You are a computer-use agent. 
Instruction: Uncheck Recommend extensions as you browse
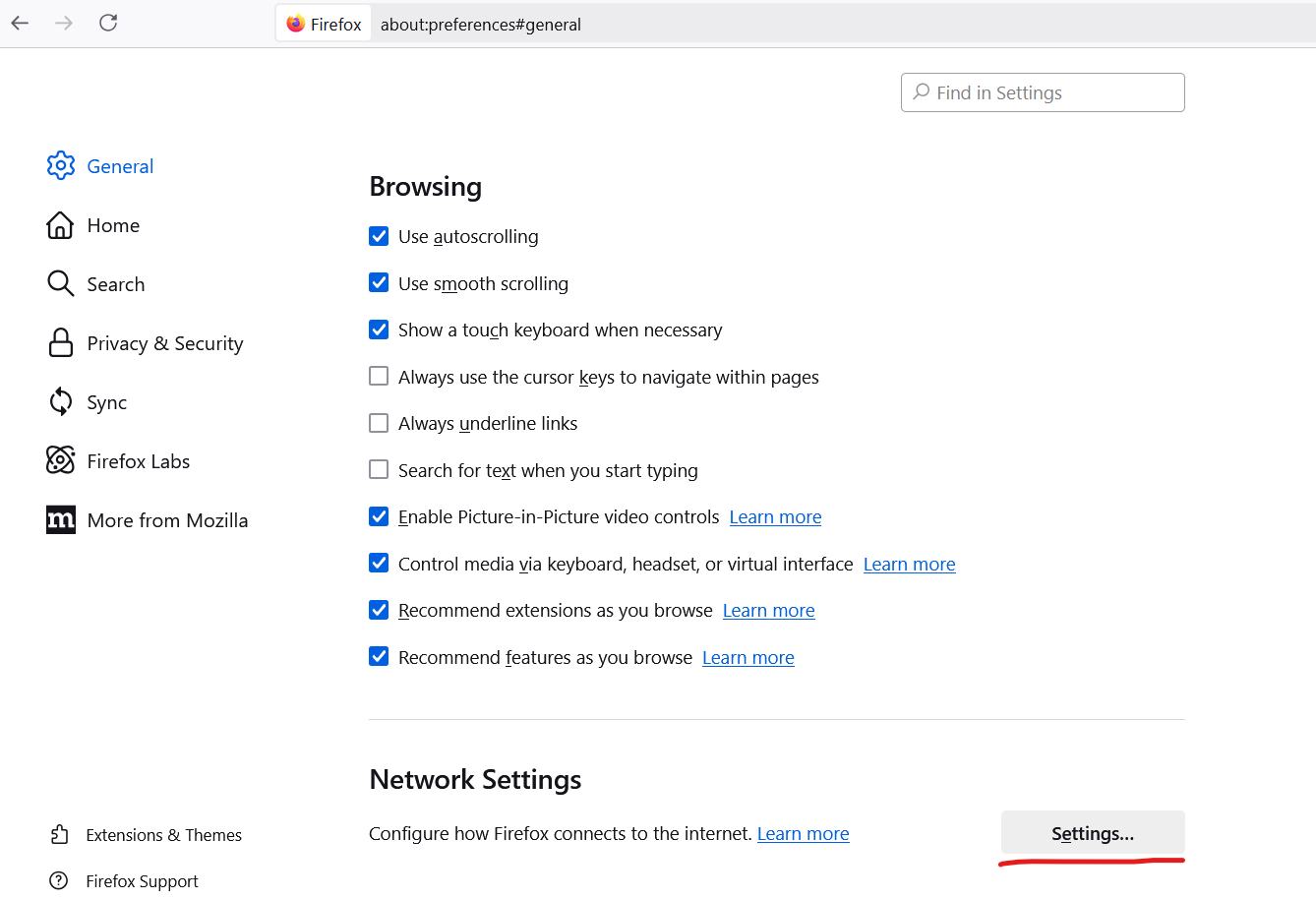coord(379,610)
